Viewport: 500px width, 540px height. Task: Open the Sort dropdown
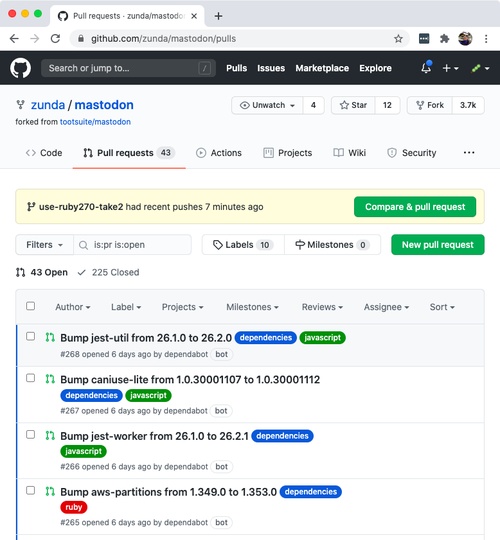[x=442, y=307]
